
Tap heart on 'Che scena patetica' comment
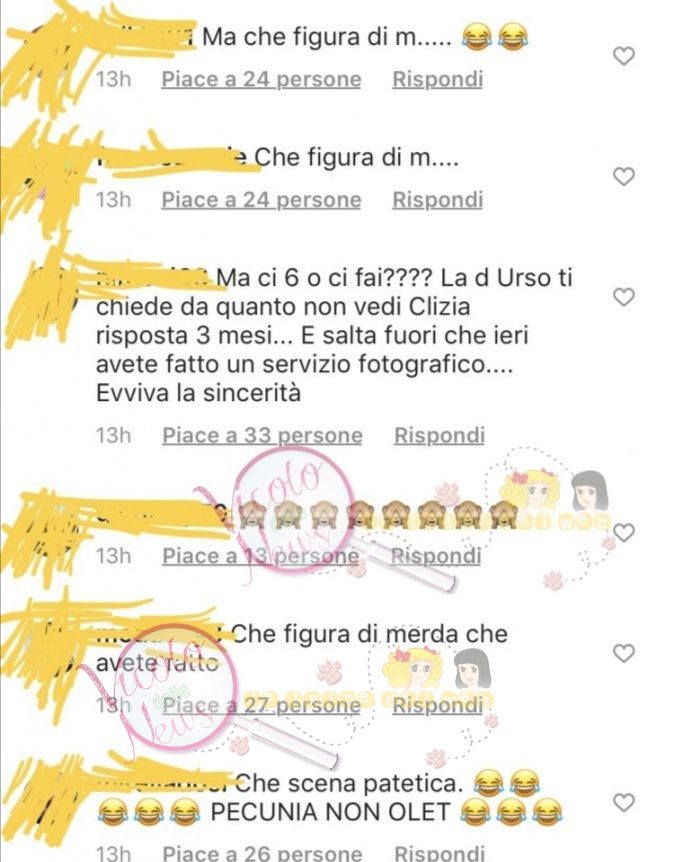point(623,803)
